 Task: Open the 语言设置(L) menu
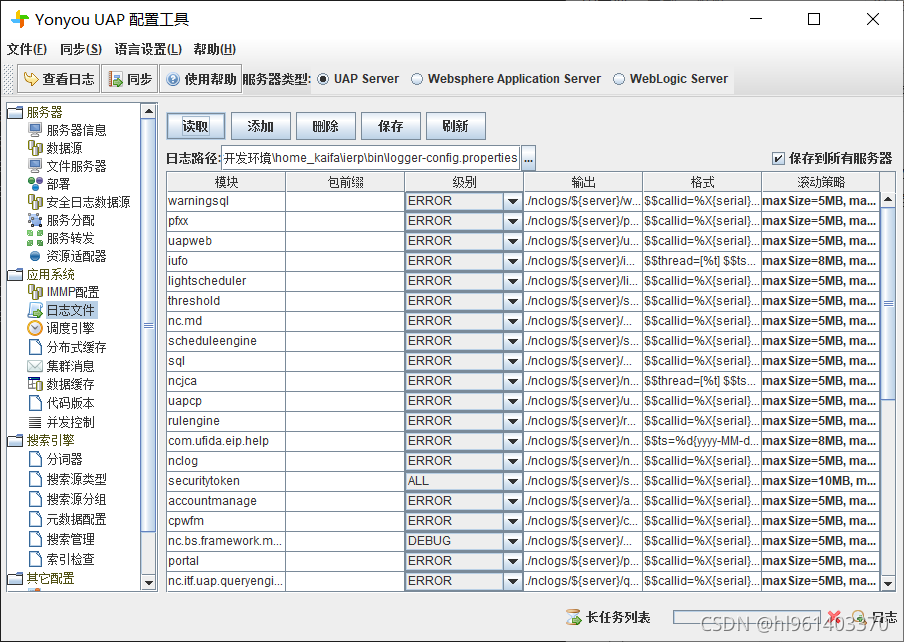(148, 49)
